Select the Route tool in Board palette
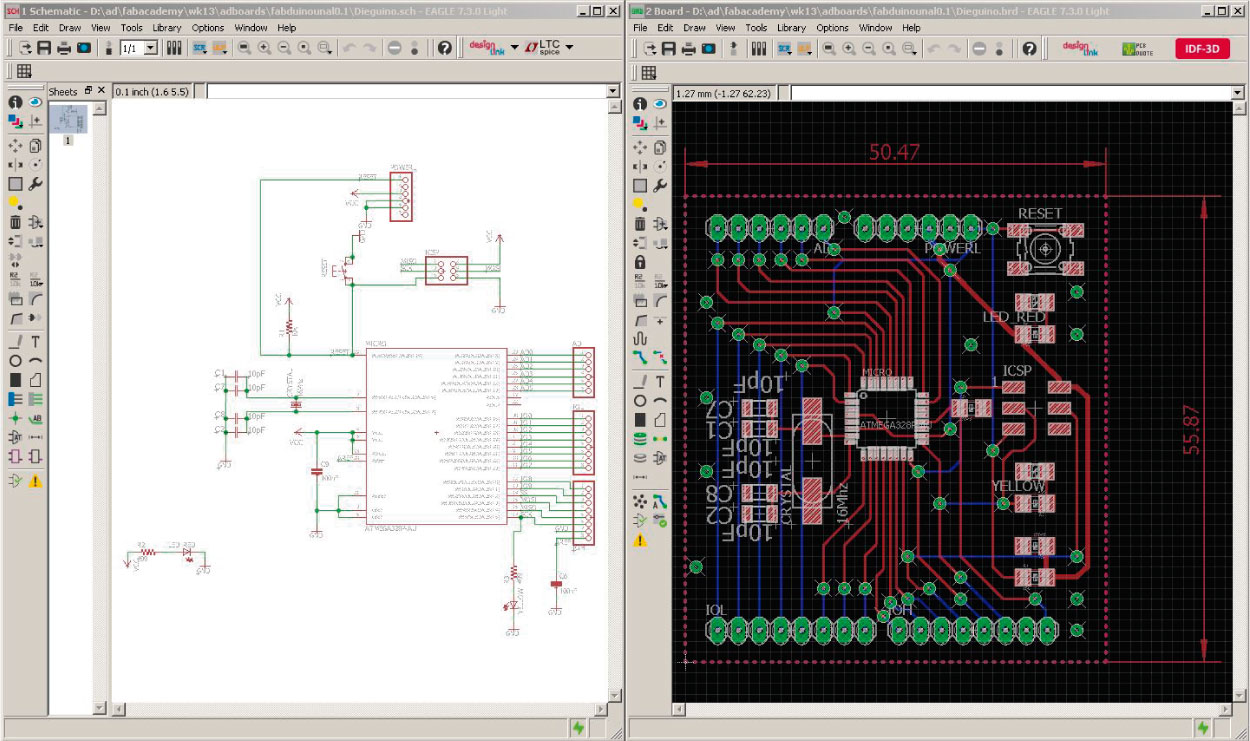This screenshot has height=741, width=1250. pos(640,357)
